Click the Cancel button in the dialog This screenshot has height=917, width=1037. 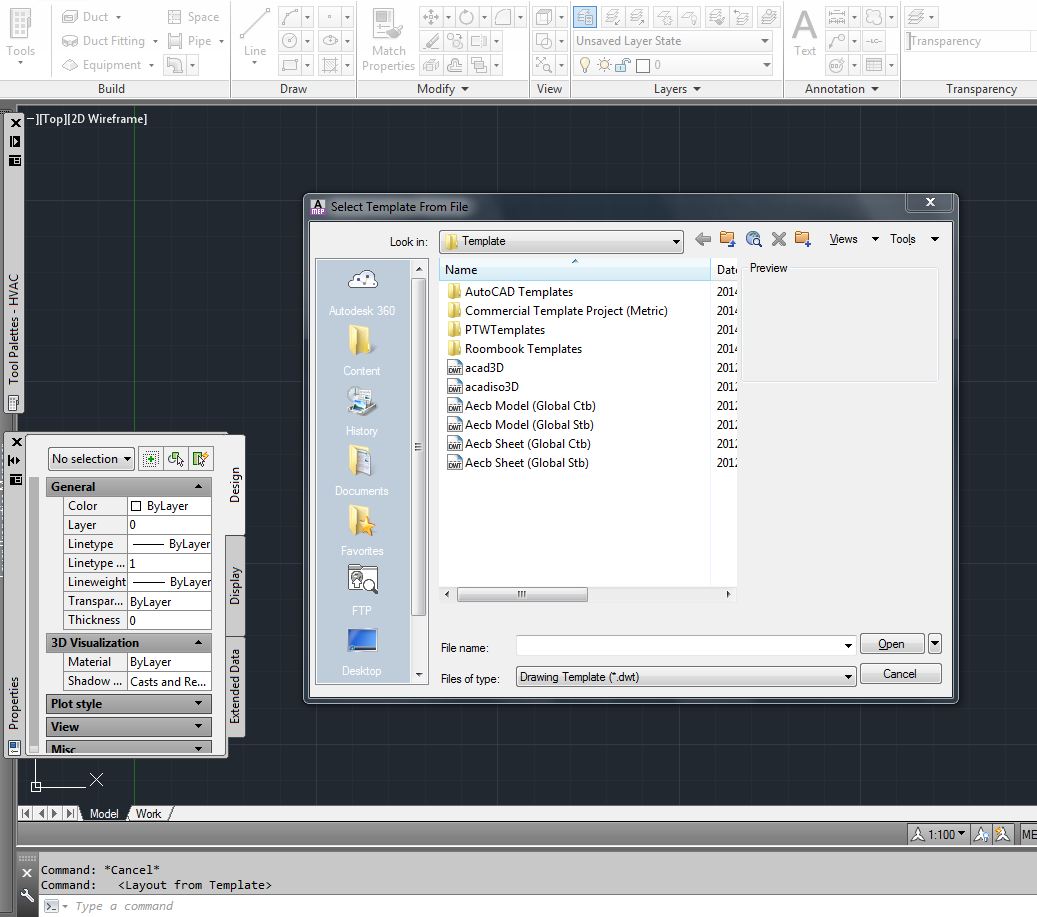[x=900, y=674]
